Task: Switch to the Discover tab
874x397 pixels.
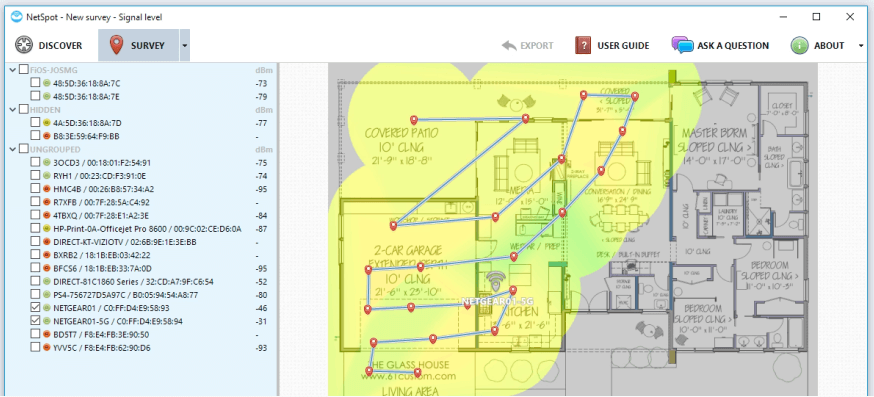Action: (x=48, y=46)
